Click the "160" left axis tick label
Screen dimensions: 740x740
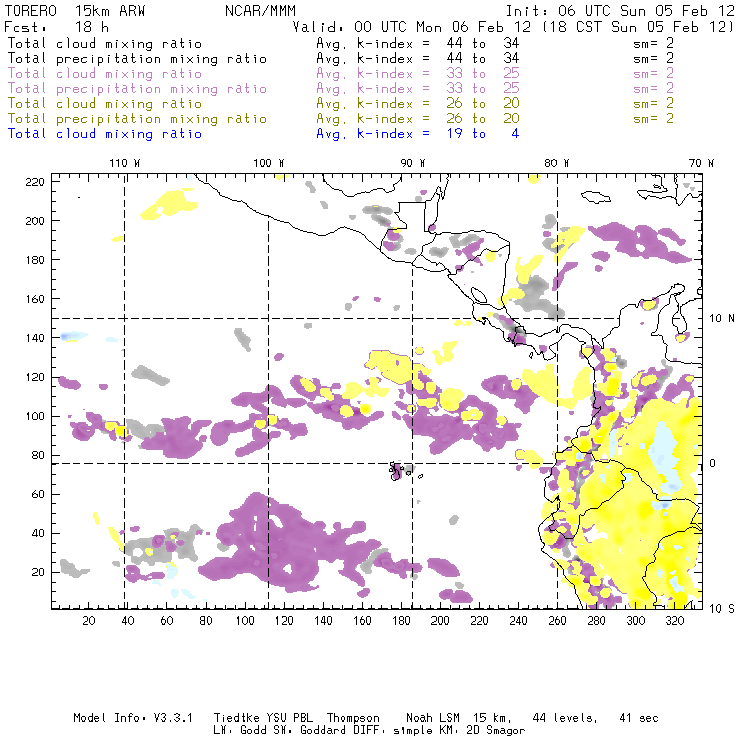click(35, 299)
